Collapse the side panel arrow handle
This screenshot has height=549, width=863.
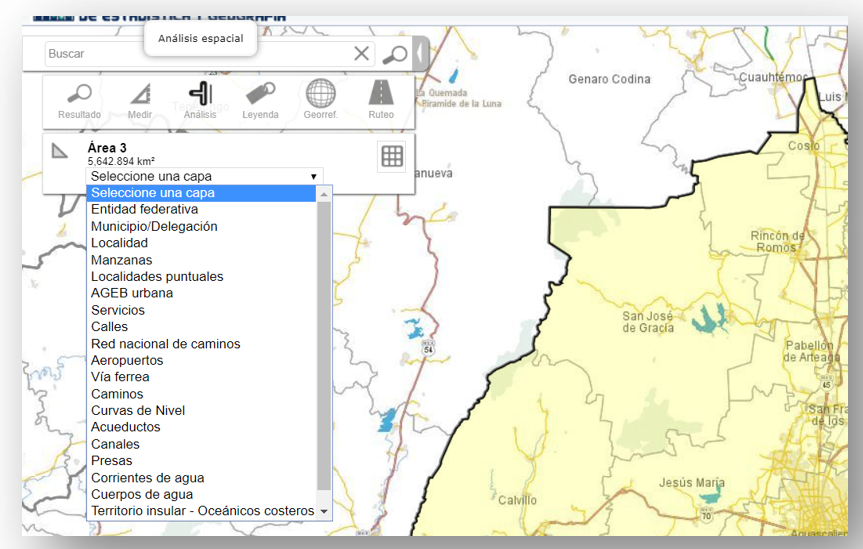pyautogui.click(x=420, y=54)
